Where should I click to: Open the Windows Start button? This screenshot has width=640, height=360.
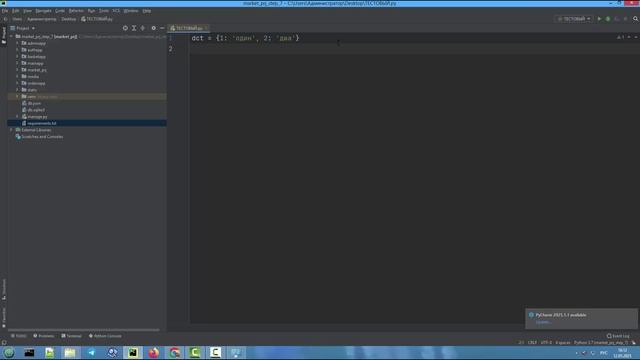[x=9, y=352]
